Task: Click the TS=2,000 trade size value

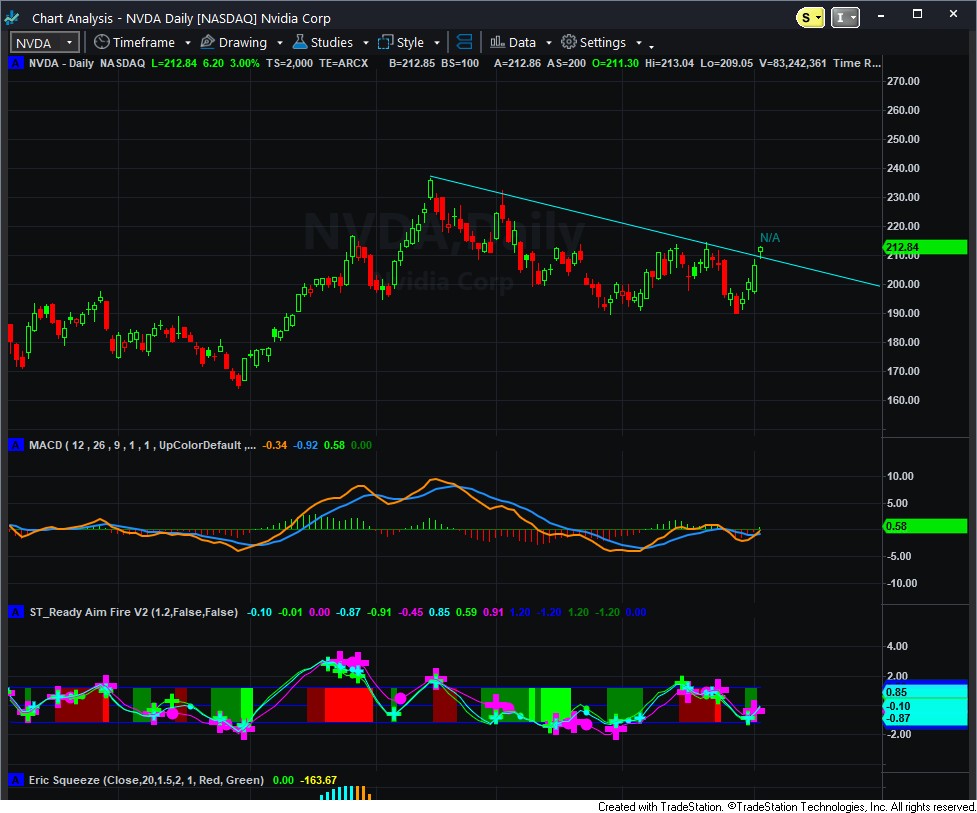Action: (x=289, y=63)
